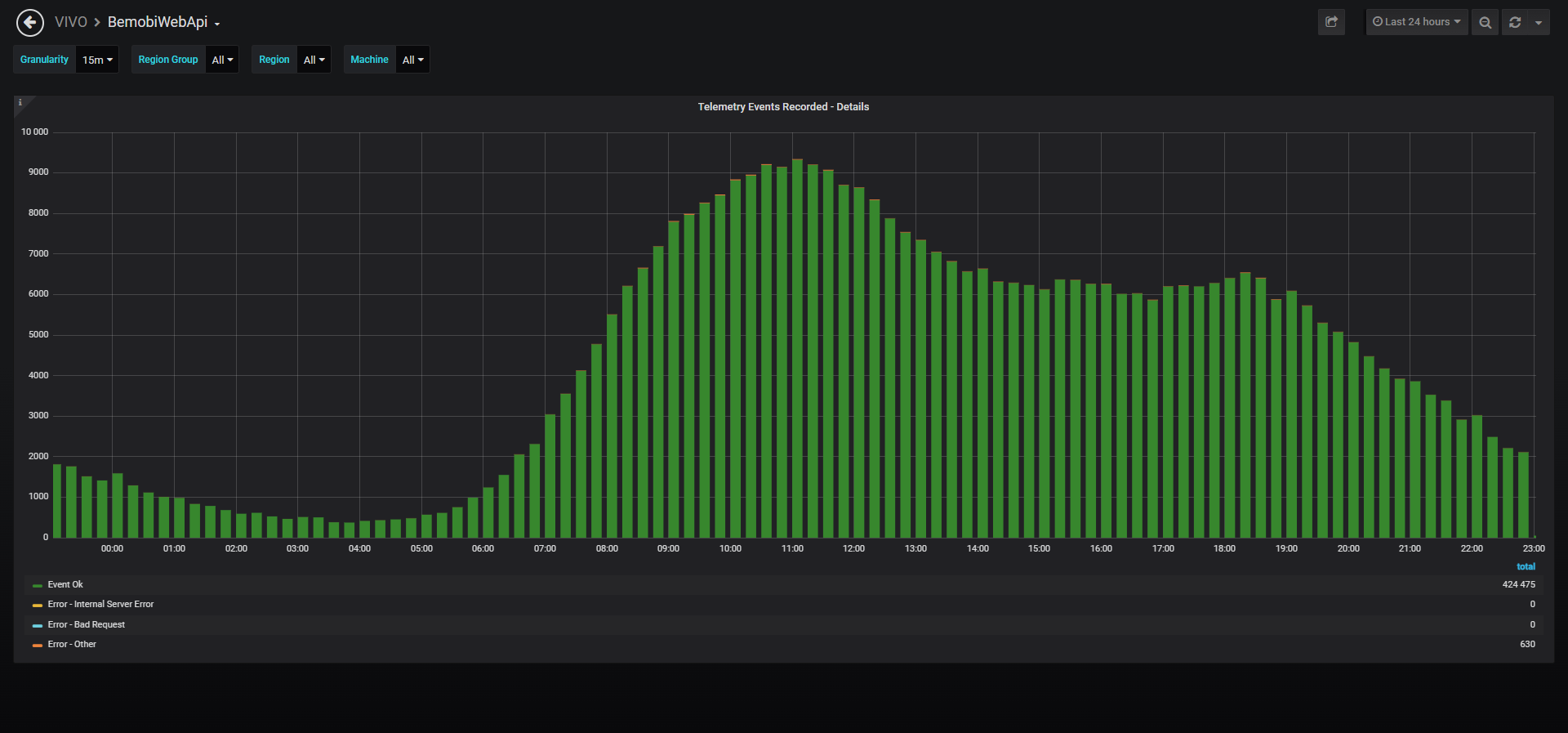Open the BemobiWebApi dashboard picker
Image resolution: width=1568 pixels, height=733 pixels.
pos(164,22)
